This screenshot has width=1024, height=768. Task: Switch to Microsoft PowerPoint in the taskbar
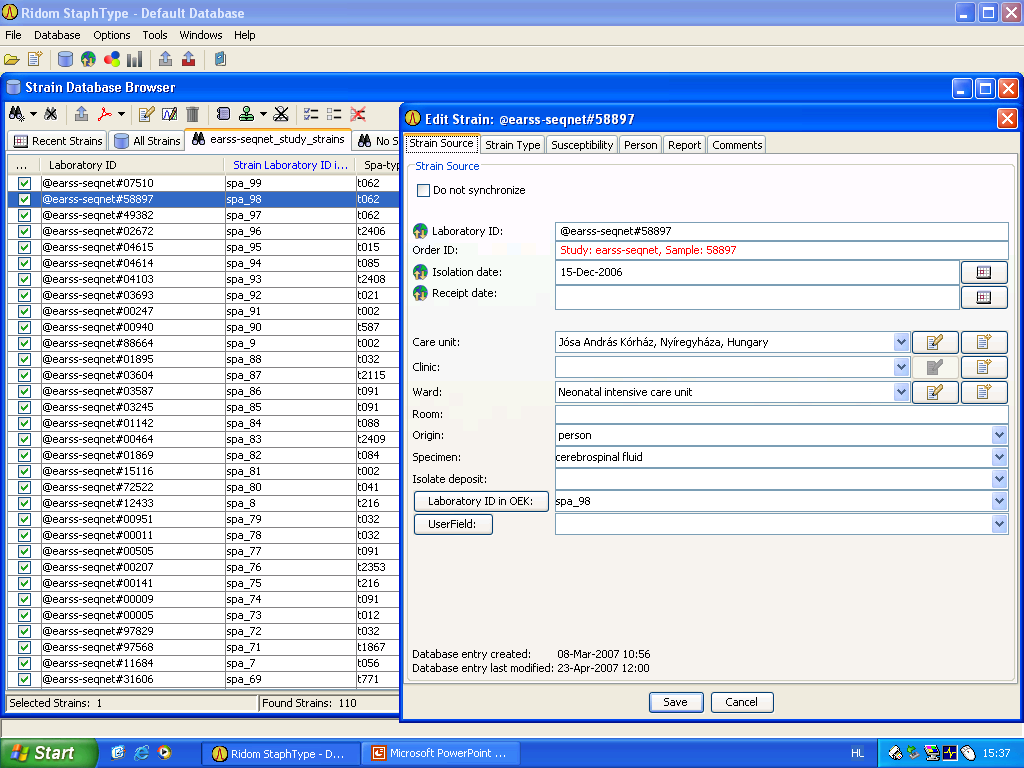pyautogui.click(x=441, y=754)
